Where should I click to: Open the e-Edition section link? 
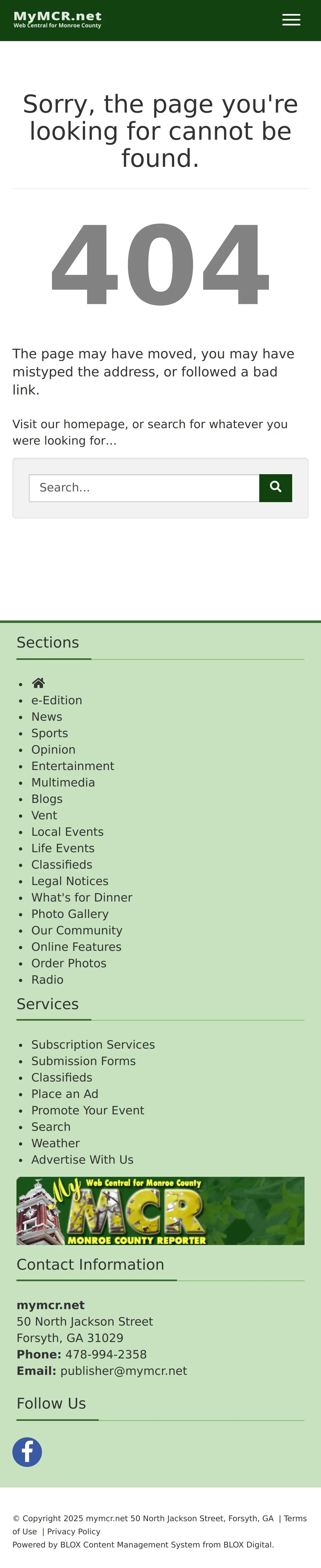pos(57,701)
